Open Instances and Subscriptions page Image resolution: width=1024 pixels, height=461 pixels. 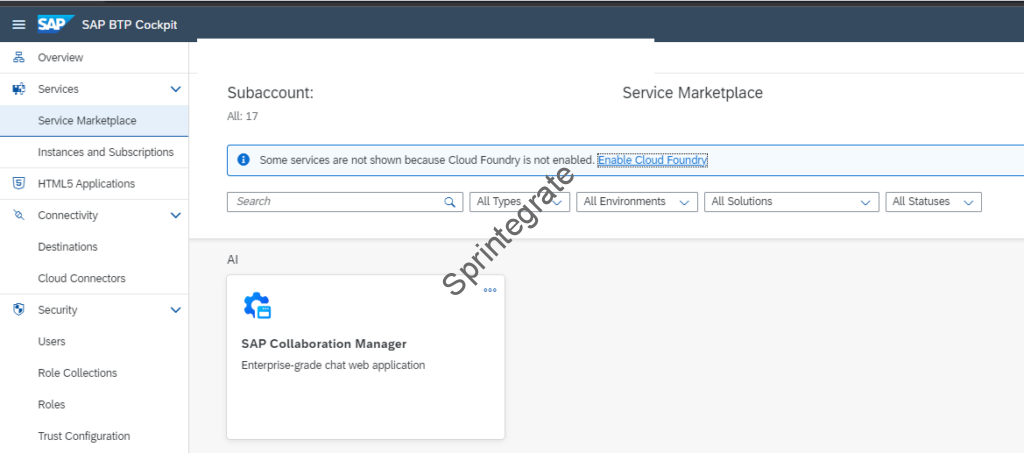coord(105,152)
